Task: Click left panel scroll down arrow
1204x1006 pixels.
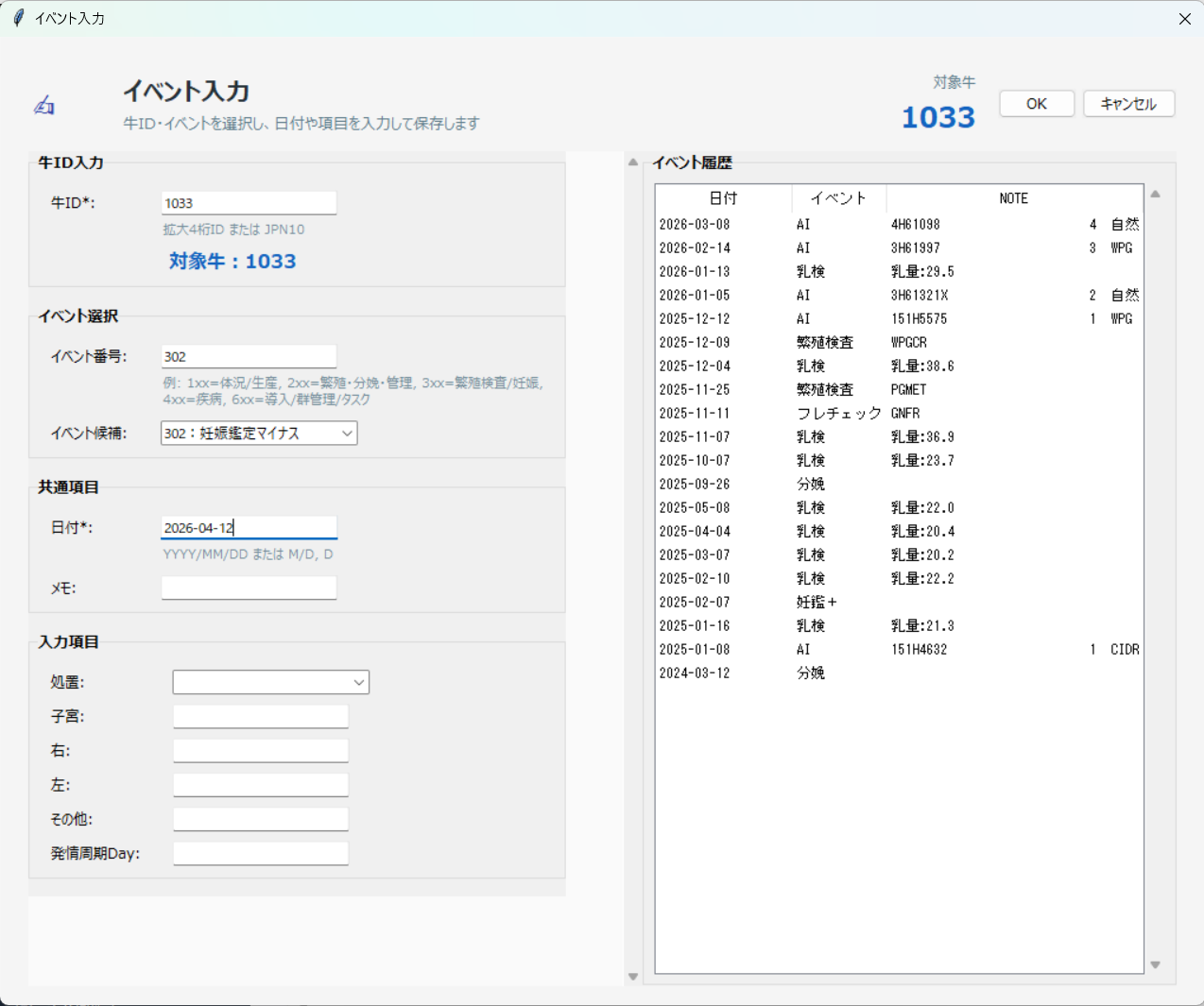Action: (x=633, y=977)
